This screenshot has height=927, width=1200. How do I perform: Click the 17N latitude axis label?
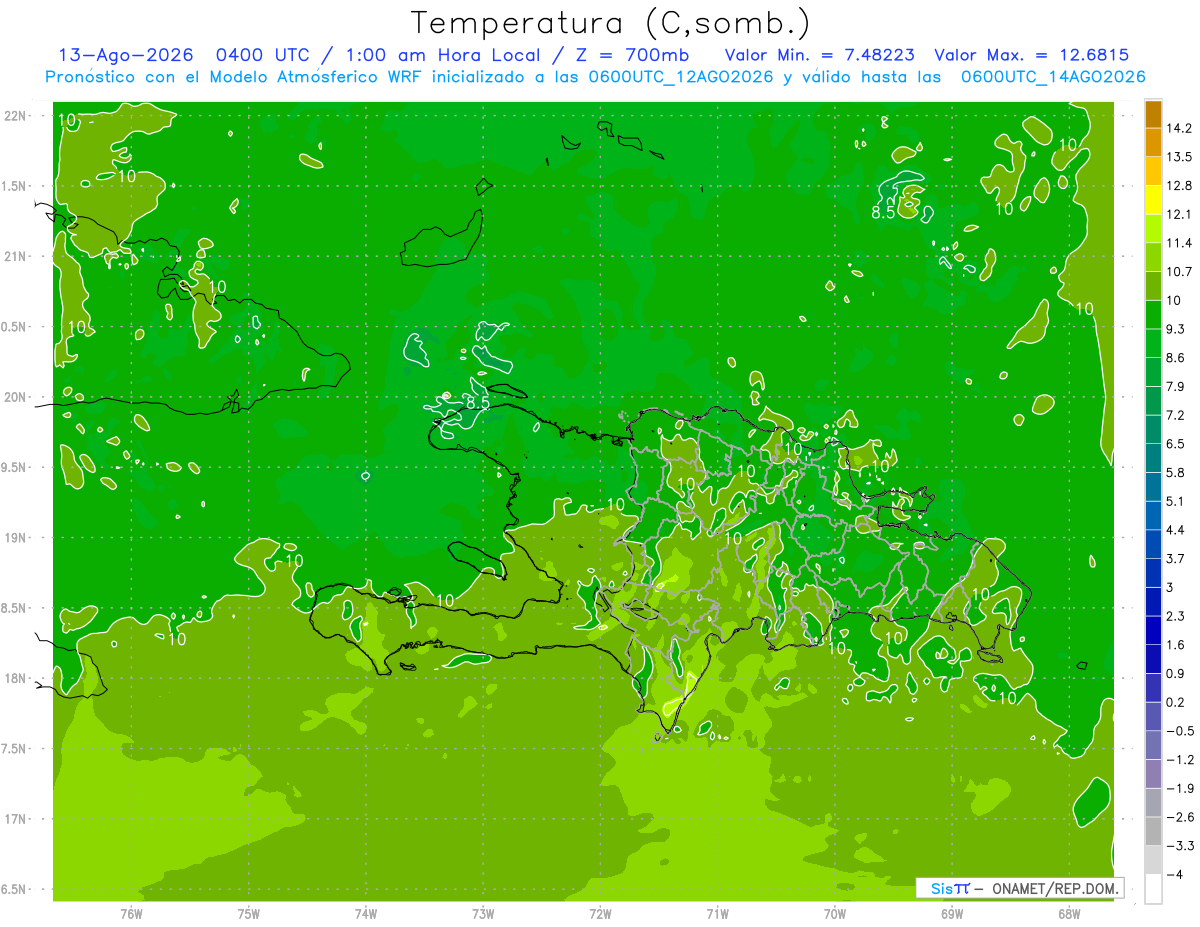(x=14, y=819)
